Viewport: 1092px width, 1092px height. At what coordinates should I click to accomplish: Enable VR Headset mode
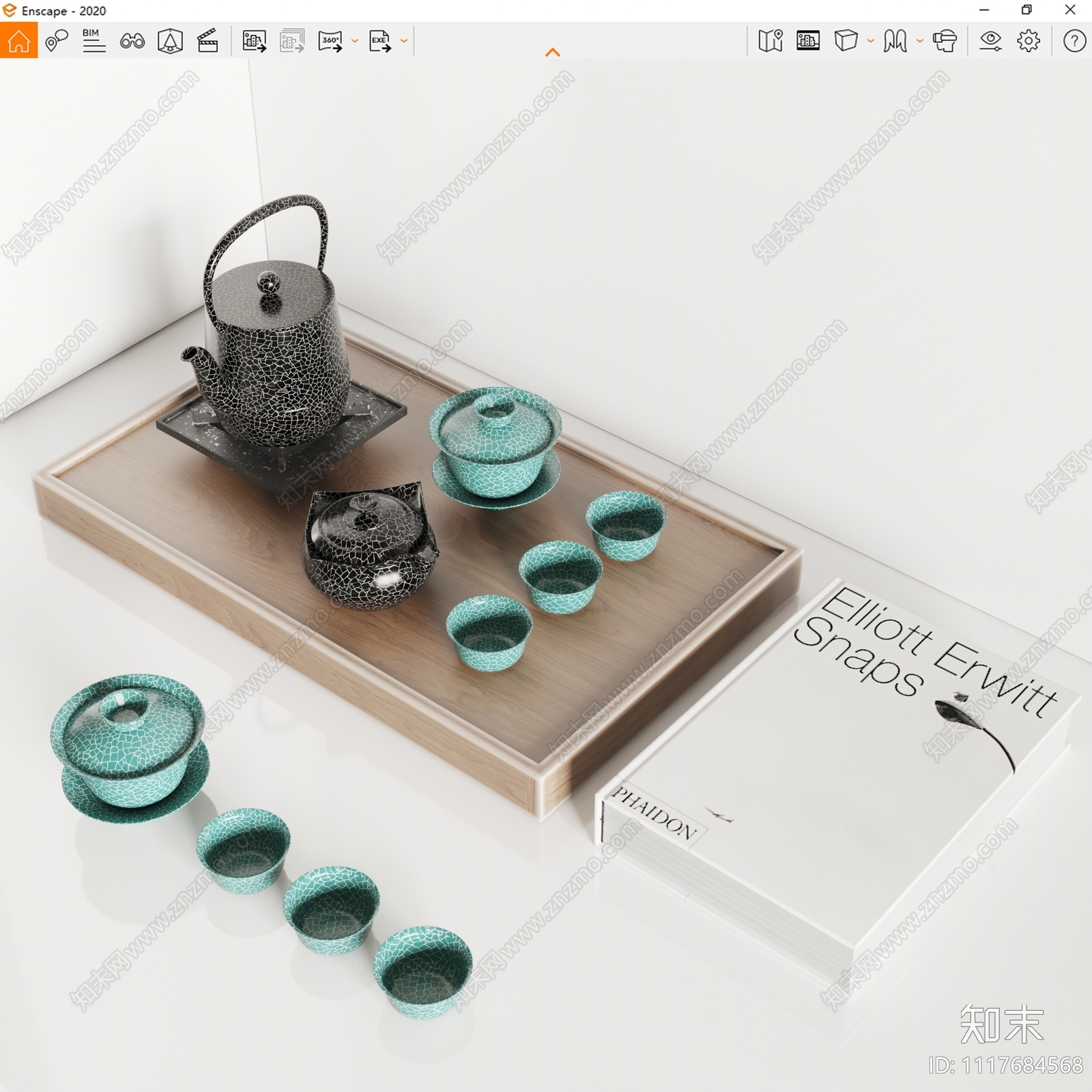coord(945,41)
